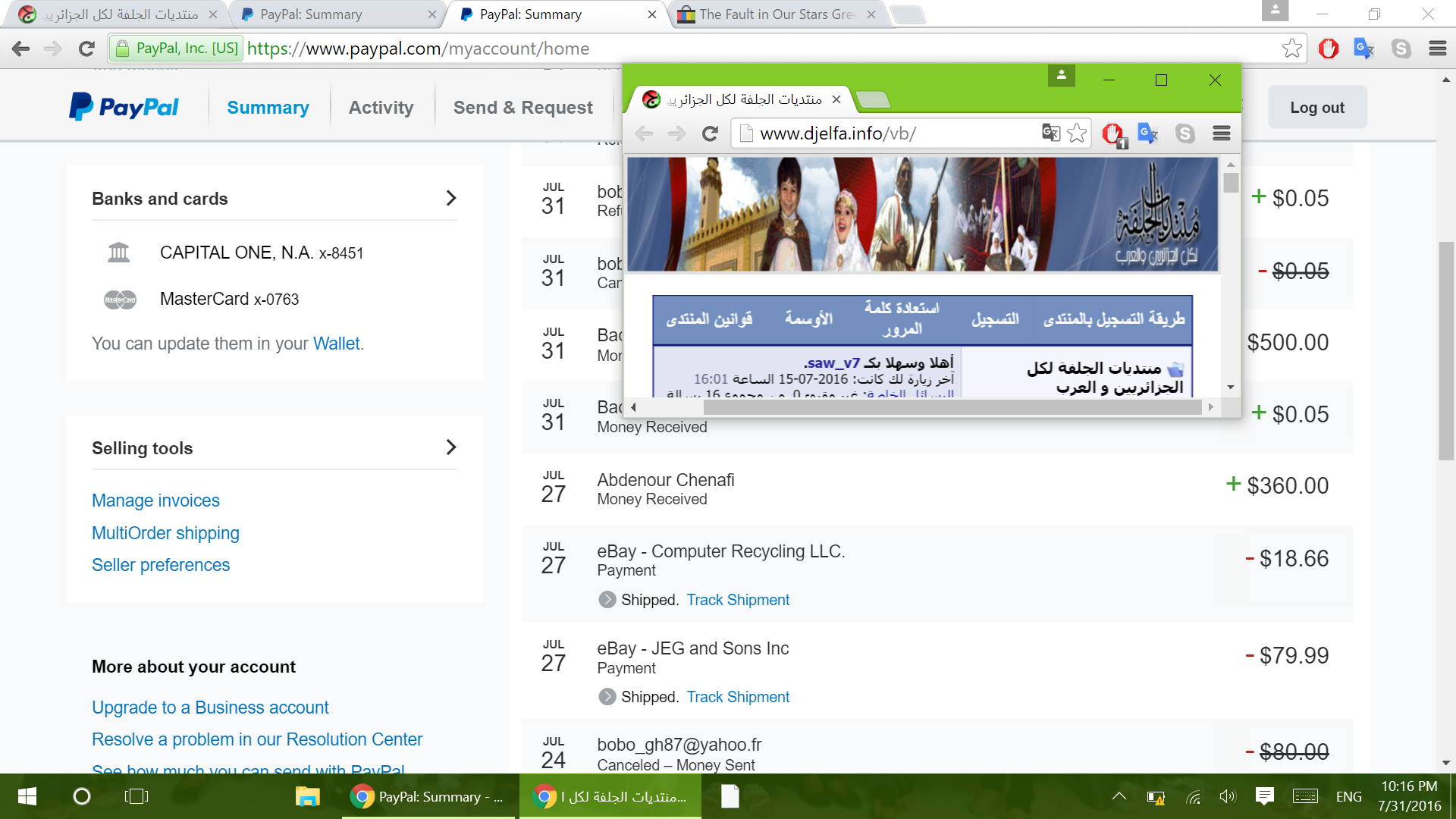Open Action Center notifications icon
Viewport: 1456px width, 819px height.
(x=1264, y=796)
